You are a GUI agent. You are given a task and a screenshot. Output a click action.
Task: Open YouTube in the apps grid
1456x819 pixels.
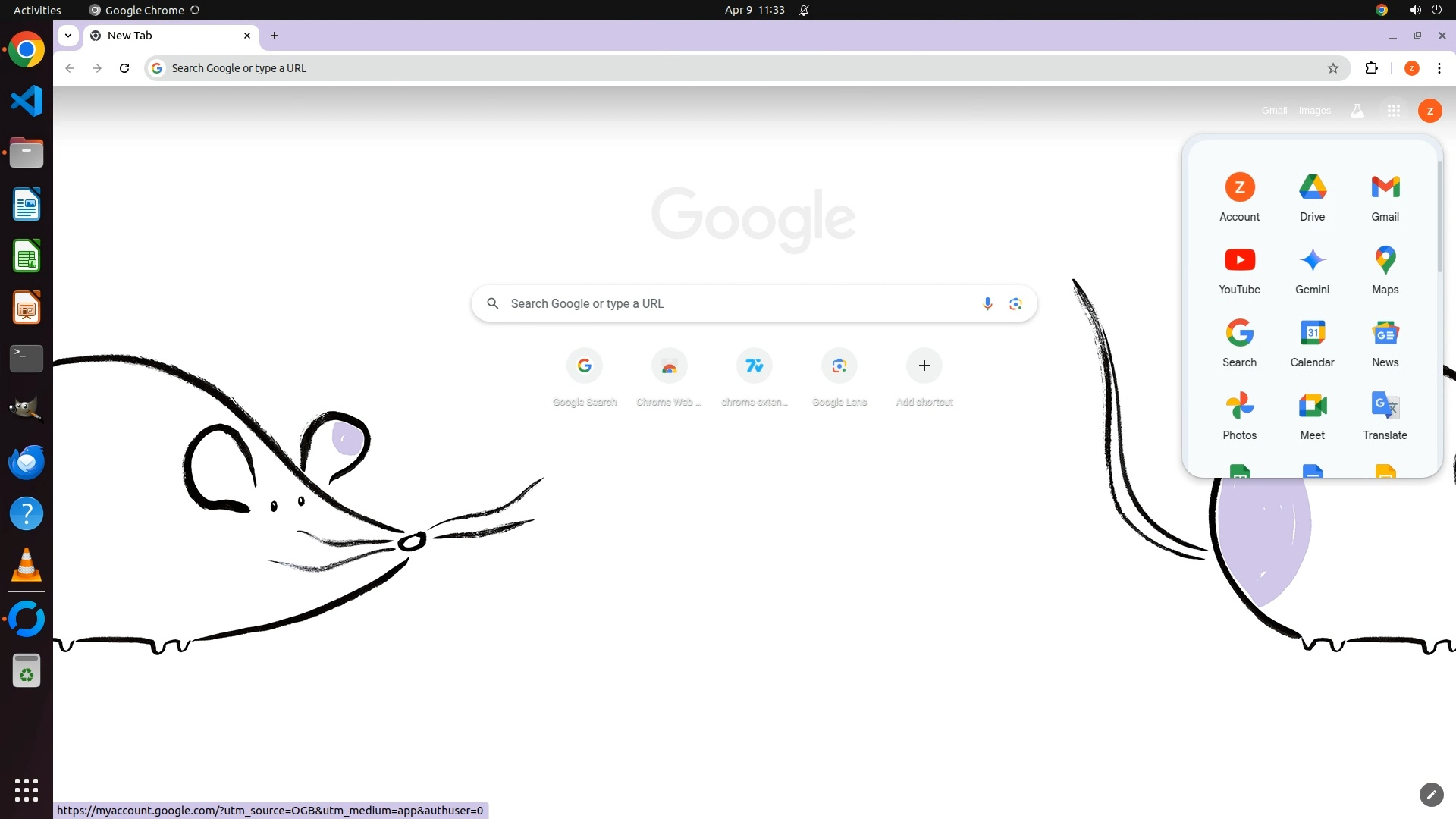point(1239,268)
